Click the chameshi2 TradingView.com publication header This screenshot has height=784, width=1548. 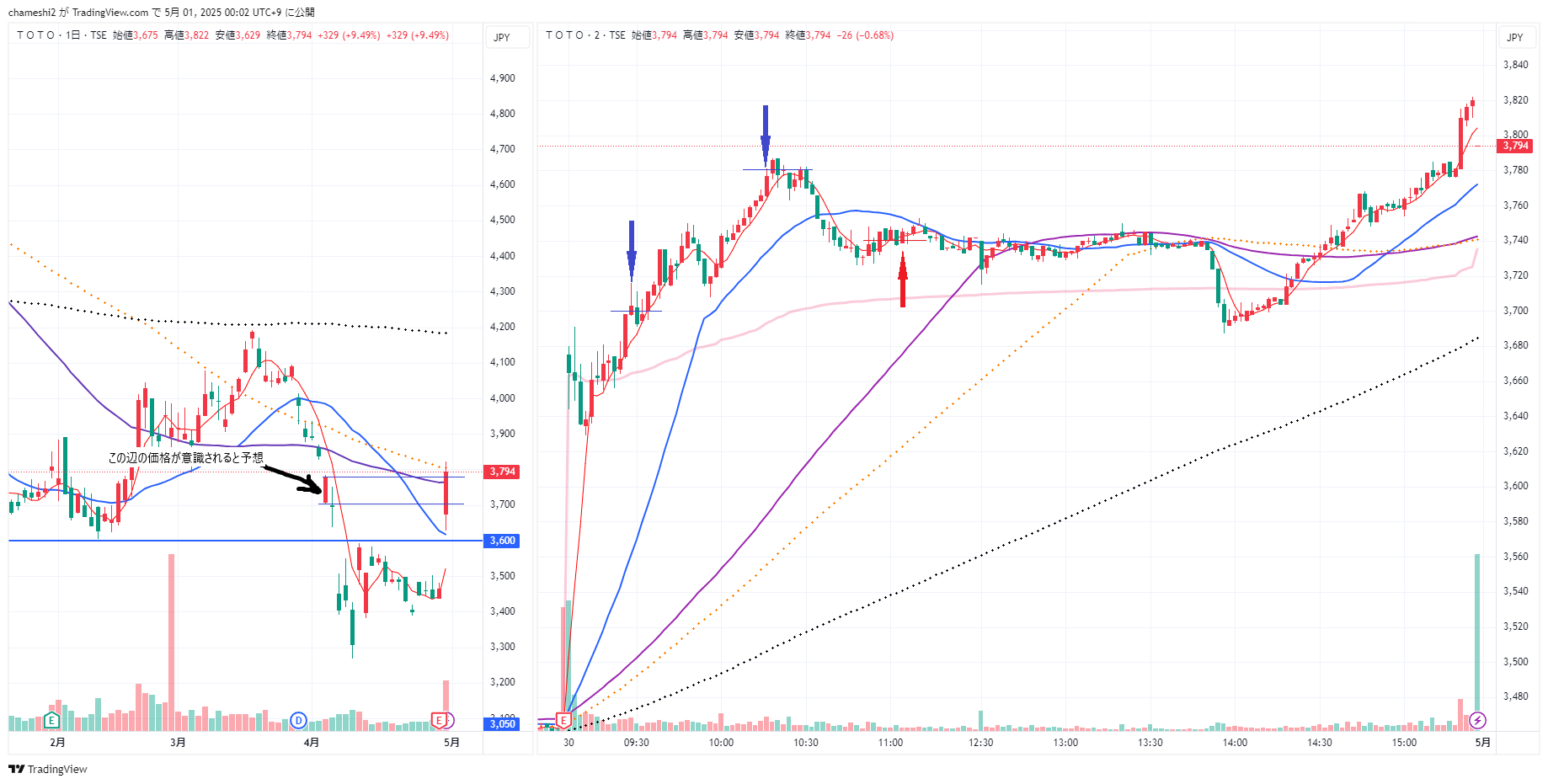161,12
